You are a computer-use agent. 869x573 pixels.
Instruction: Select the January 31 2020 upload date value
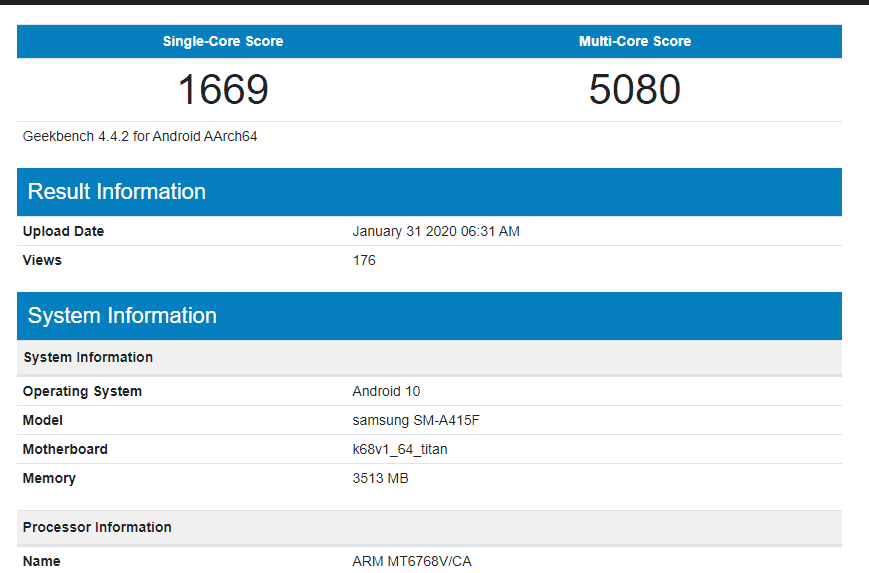[436, 231]
